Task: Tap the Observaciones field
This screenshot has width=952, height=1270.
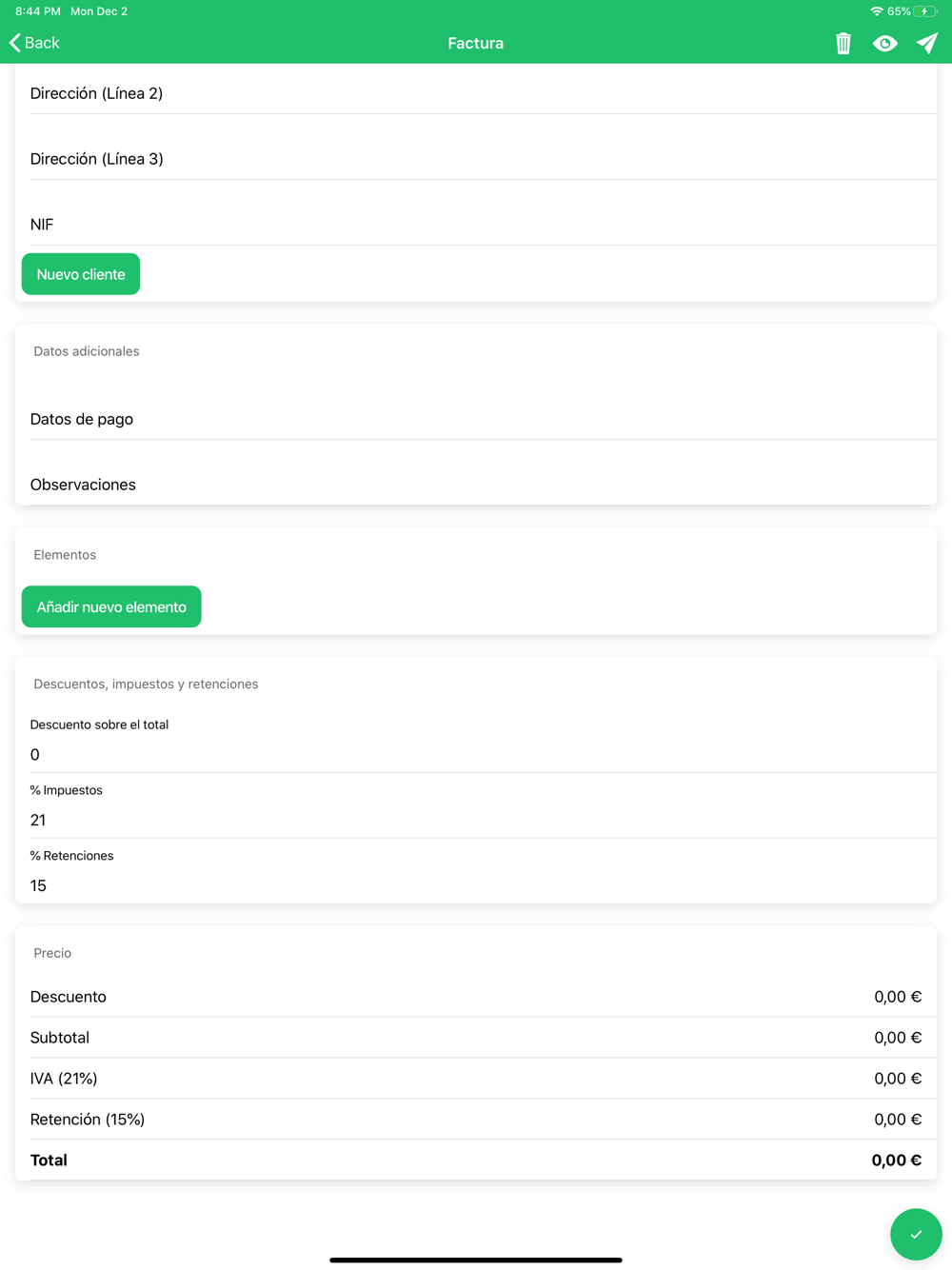Action: 484,485
